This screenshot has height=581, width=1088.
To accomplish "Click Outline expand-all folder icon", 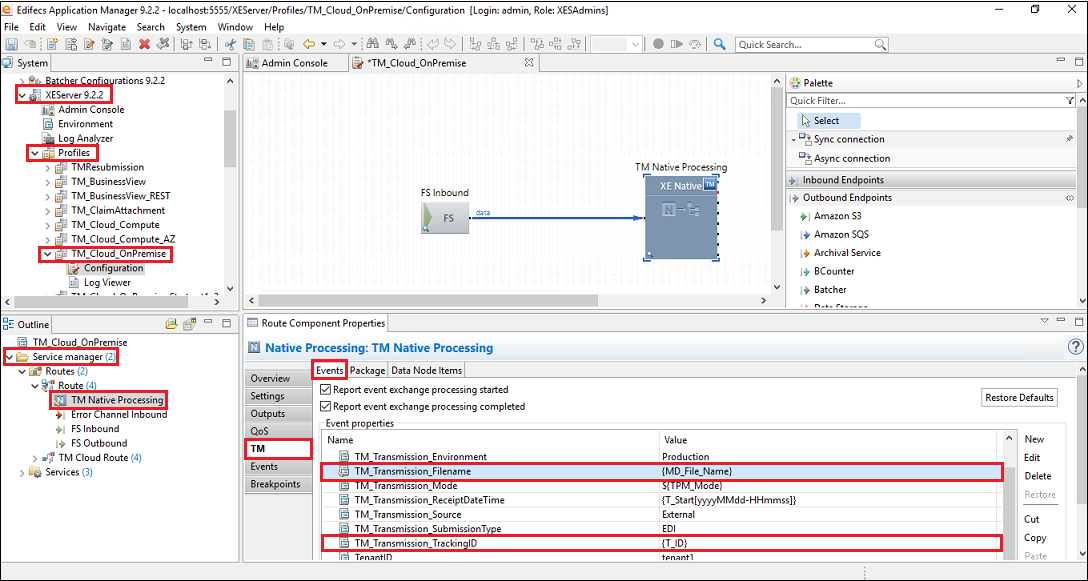I will 171,323.
